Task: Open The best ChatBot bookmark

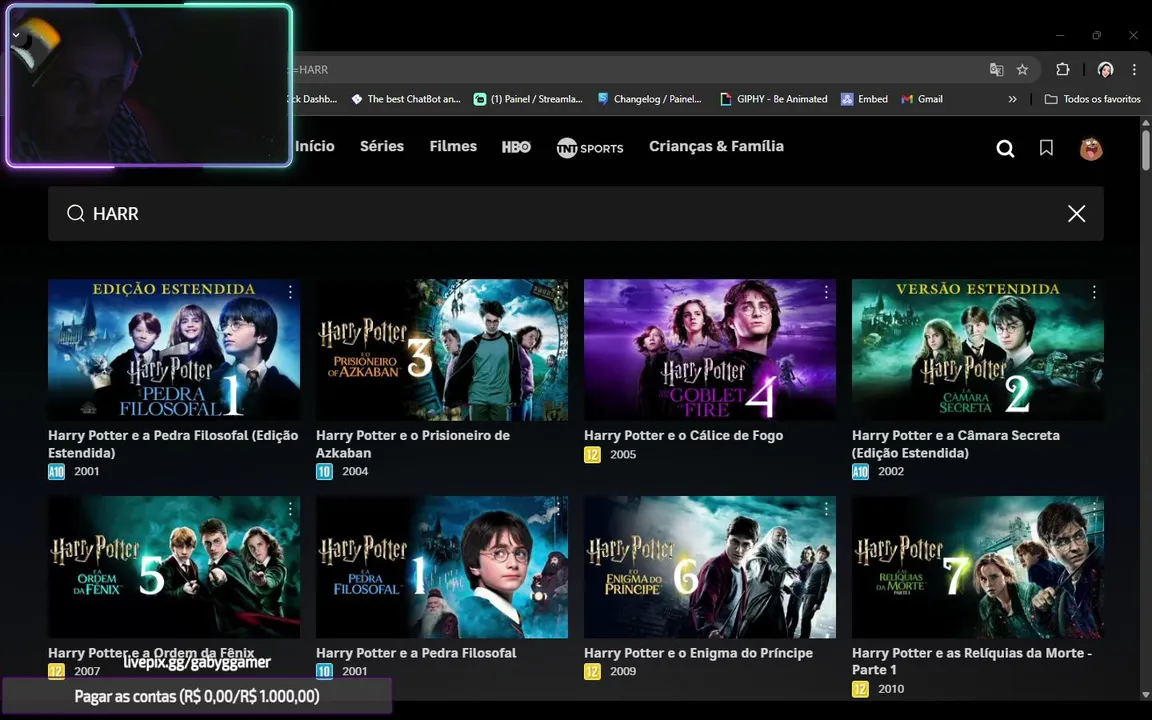Action: (406, 99)
